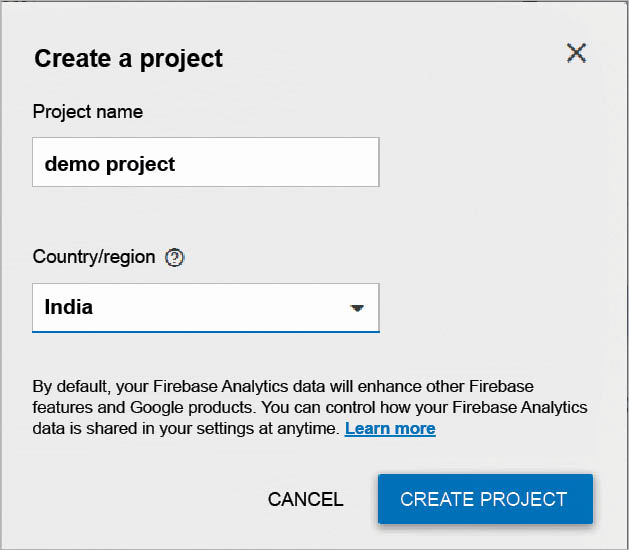
Task: Expand the India combo box caret
Action: [357, 308]
